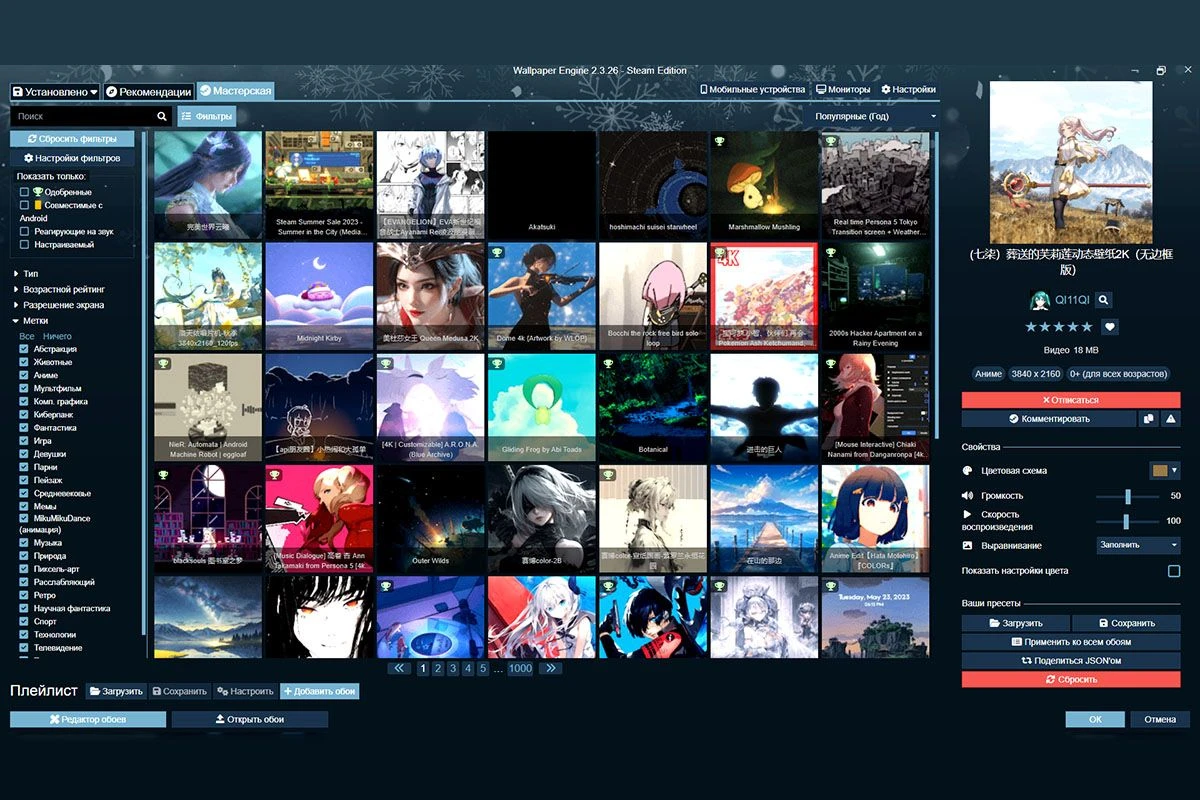The image size is (1200, 800).
Task: Click Настройки фильтров gear button
Action: click(x=72, y=158)
